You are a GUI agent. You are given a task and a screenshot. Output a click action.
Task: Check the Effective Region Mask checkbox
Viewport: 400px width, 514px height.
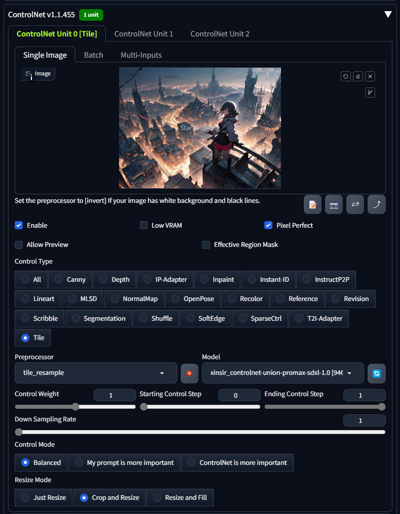[x=206, y=245]
